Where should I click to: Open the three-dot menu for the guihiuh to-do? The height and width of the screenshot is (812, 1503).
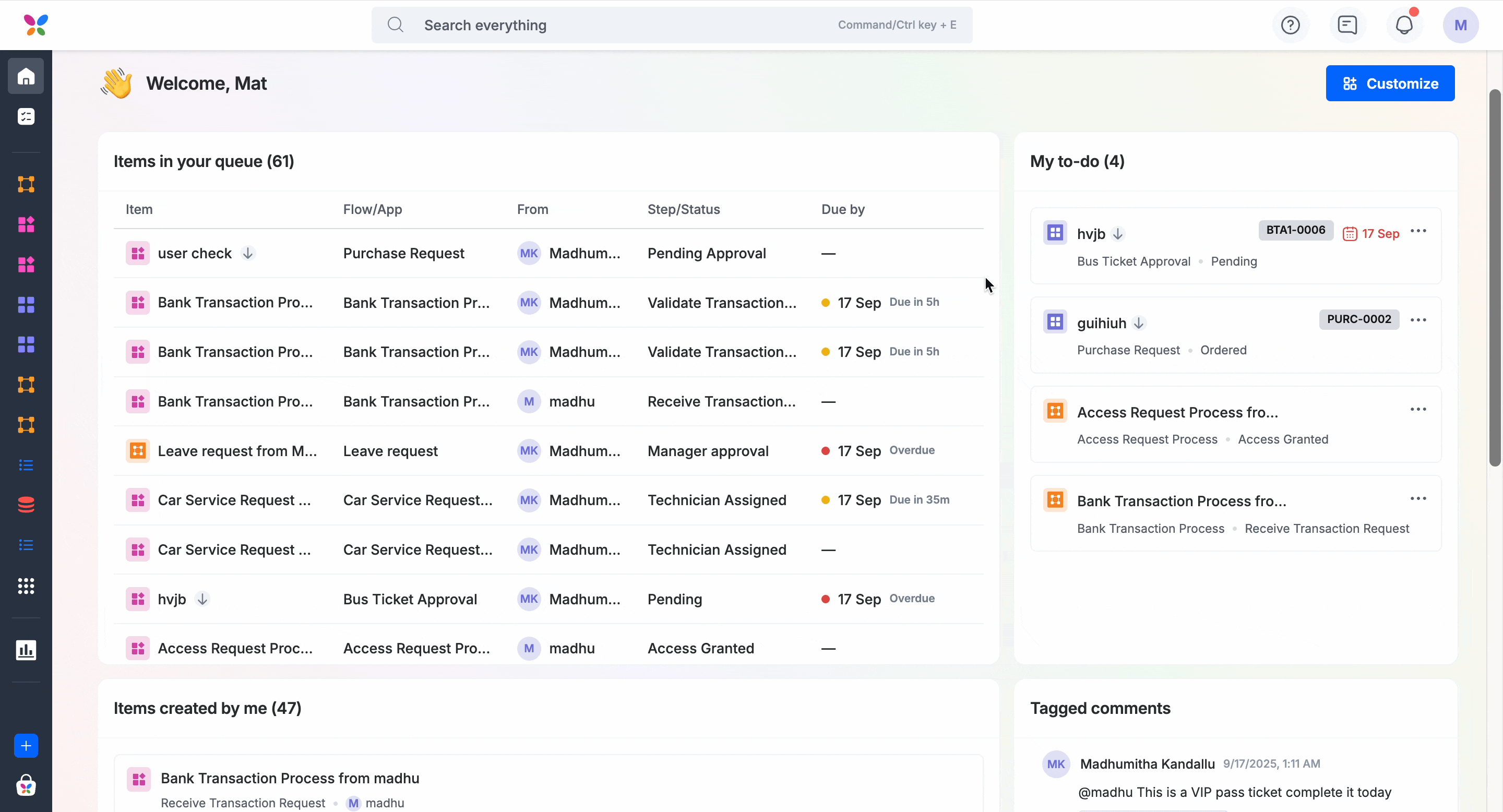1418,320
